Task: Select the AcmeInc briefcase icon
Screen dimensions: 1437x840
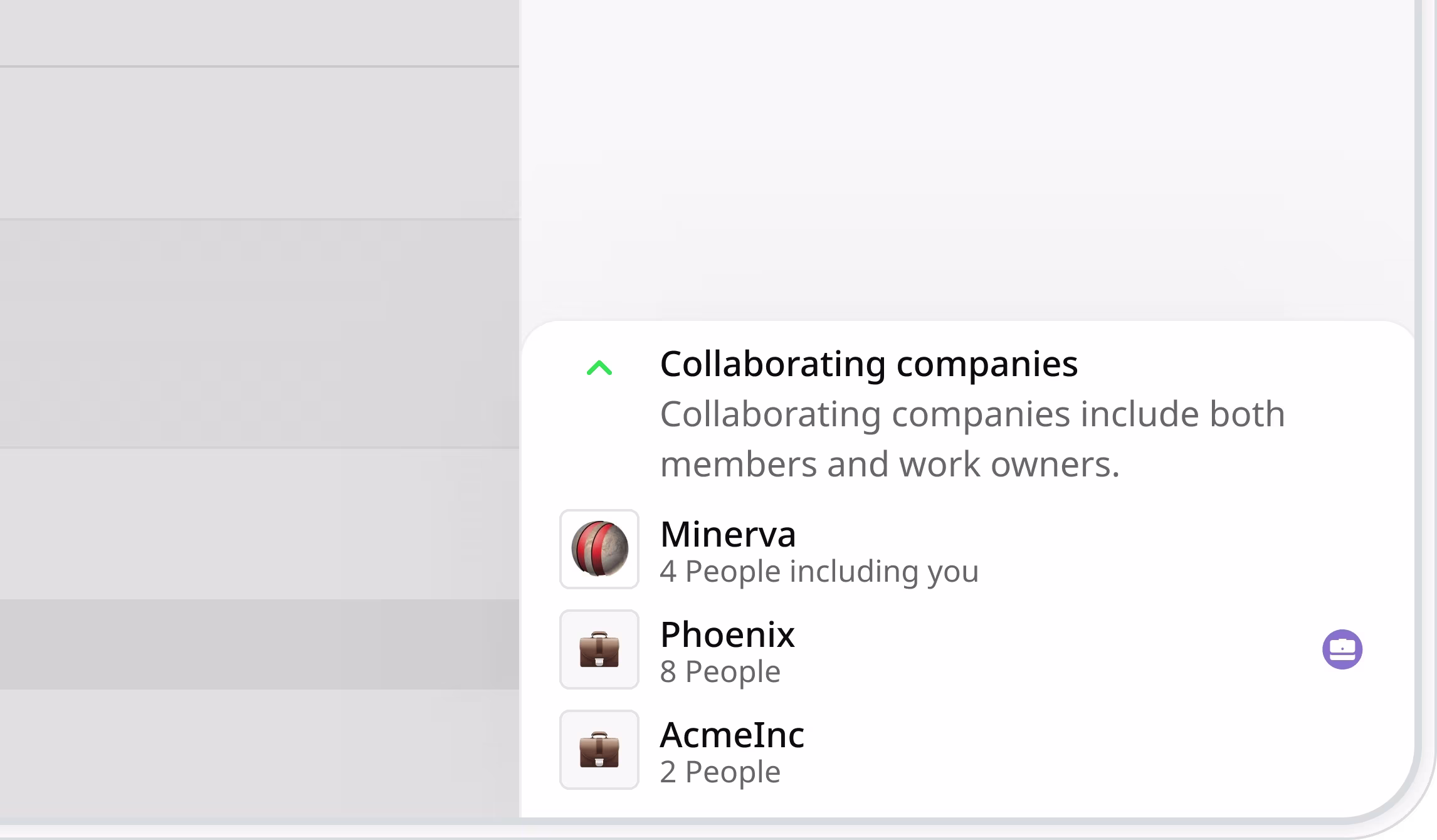Action: [599, 750]
